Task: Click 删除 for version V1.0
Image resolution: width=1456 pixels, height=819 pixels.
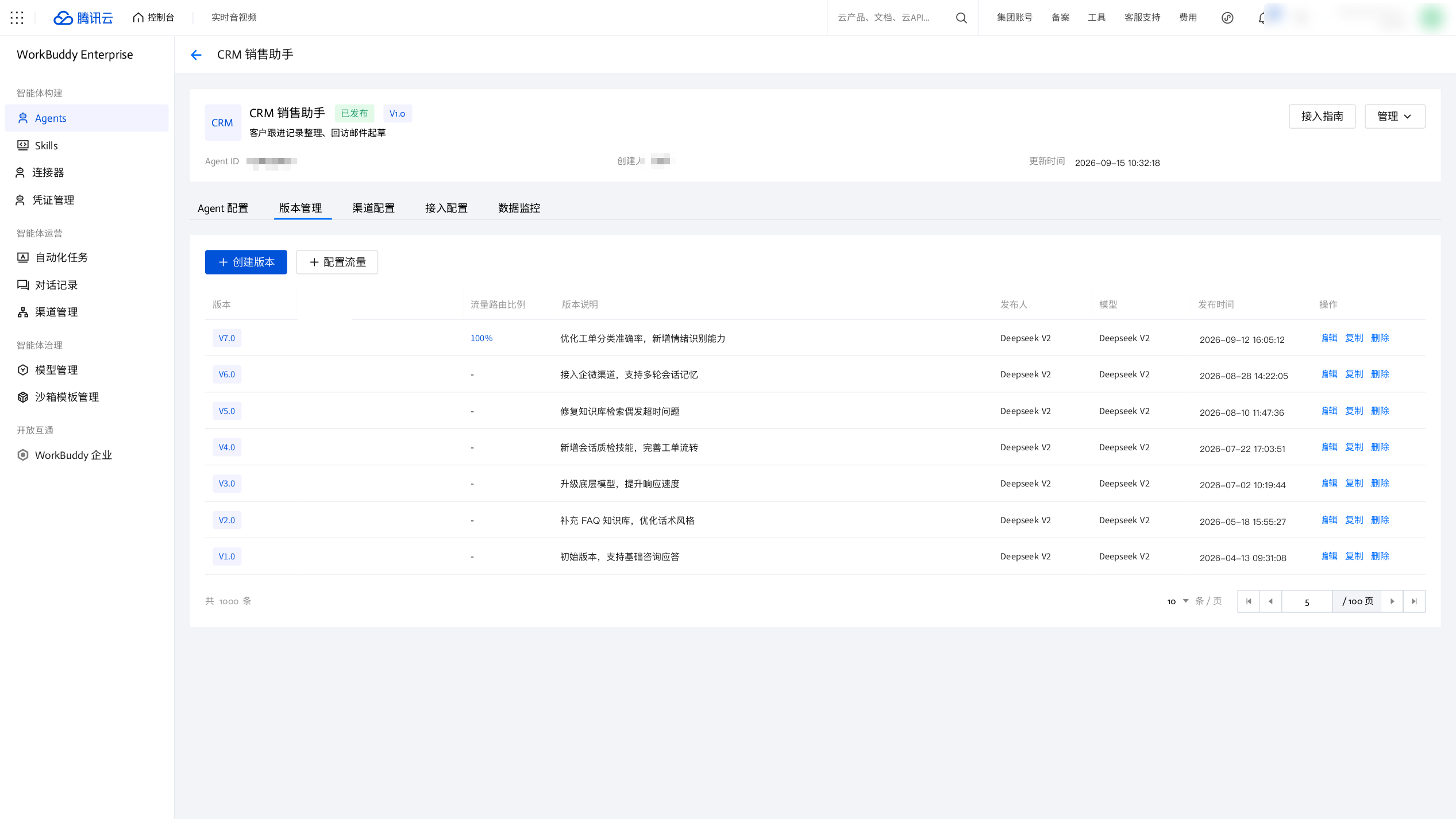Action: tap(1380, 556)
